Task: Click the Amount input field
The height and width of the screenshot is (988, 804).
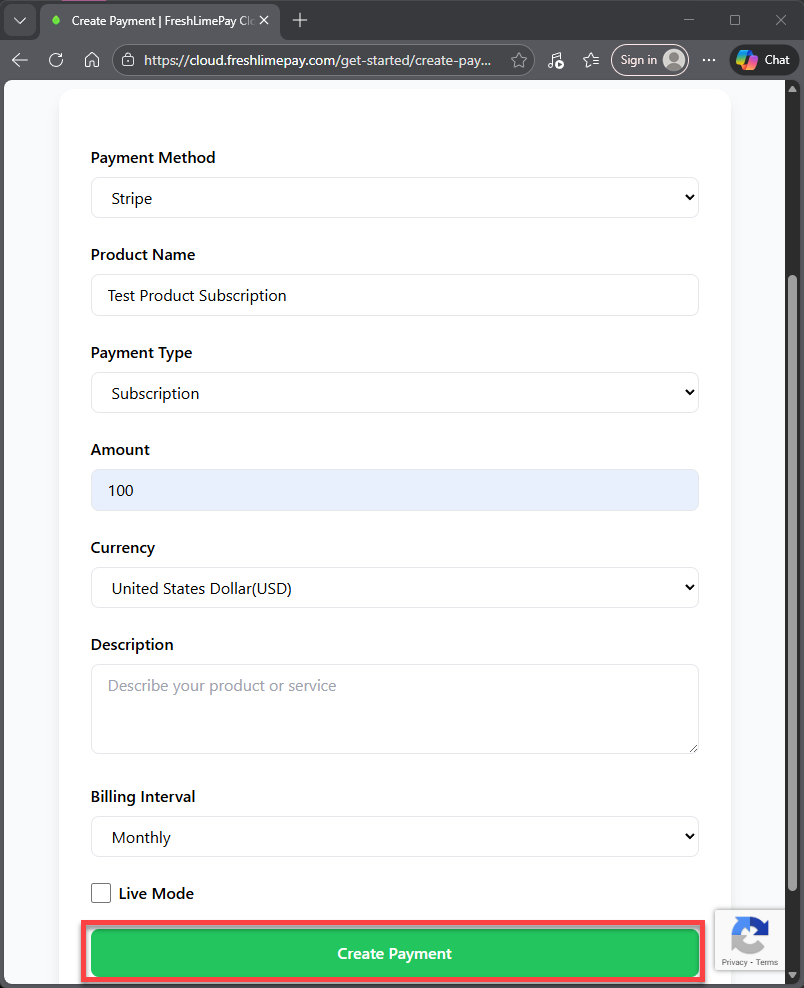Action: (394, 490)
